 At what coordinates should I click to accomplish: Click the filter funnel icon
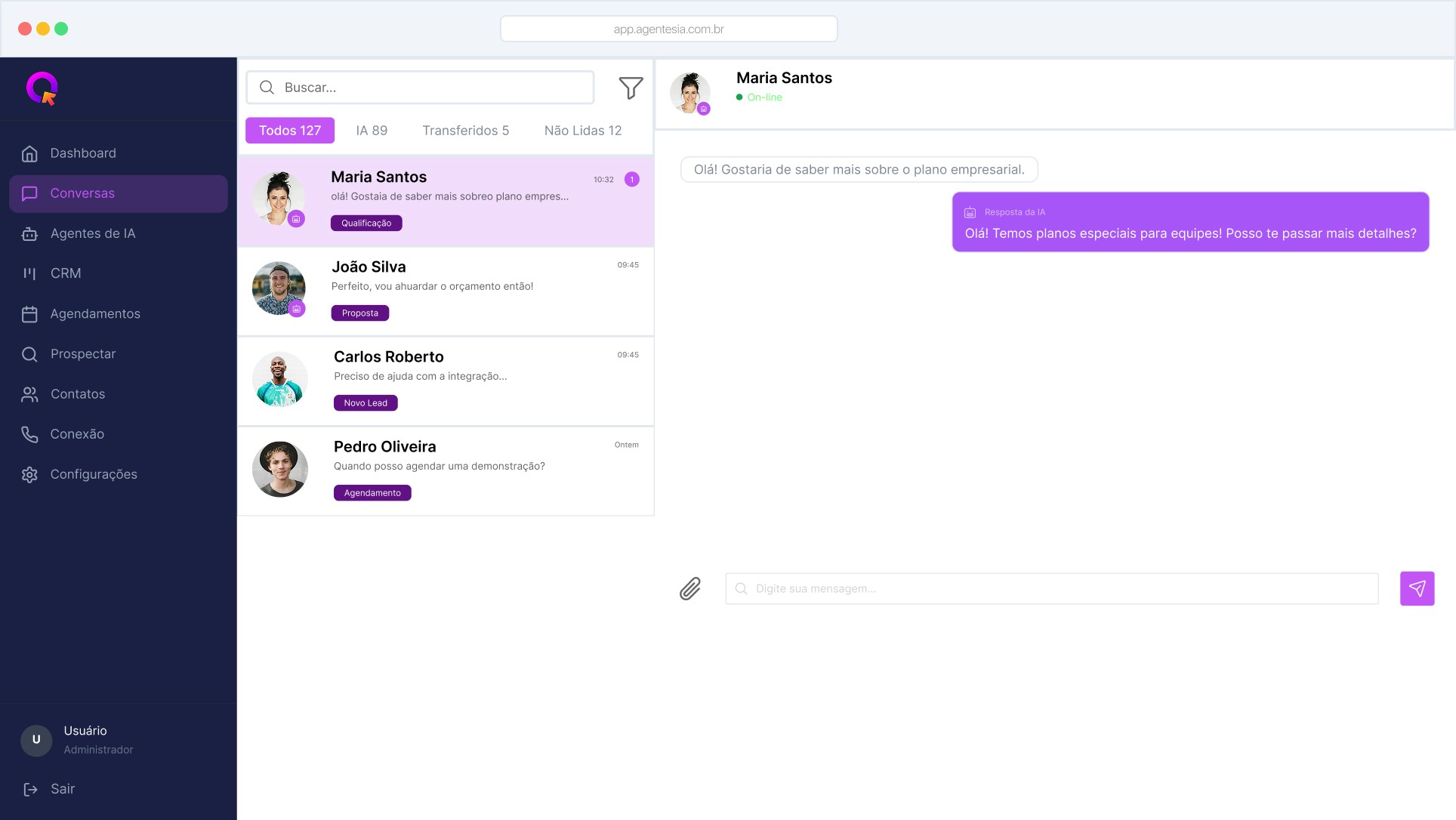[631, 88]
